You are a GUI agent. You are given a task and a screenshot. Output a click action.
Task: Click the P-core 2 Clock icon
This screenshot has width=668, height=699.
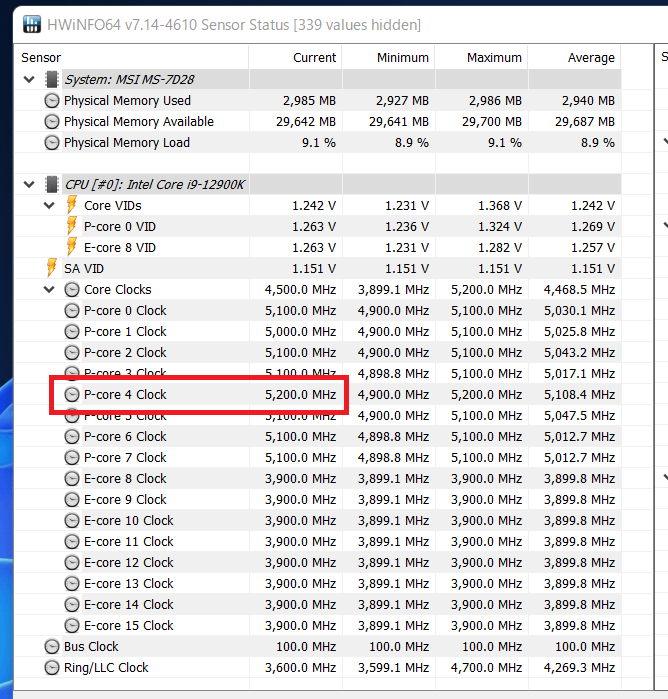72,353
